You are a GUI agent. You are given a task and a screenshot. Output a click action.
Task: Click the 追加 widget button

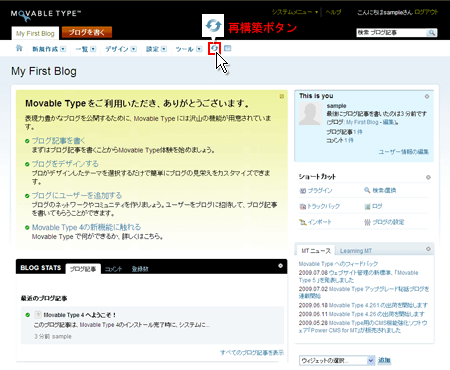[x=384, y=360]
